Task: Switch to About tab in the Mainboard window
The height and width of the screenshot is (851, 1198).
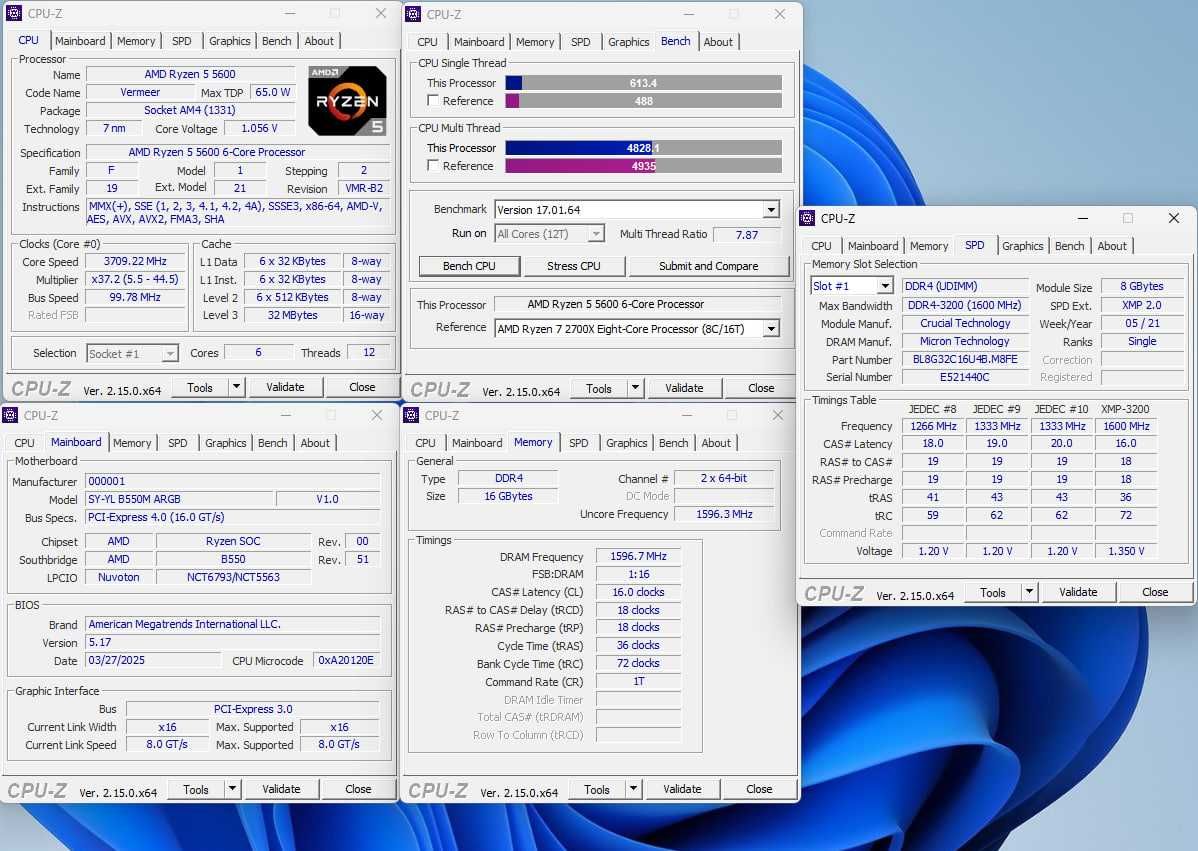Action: click(316, 443)
